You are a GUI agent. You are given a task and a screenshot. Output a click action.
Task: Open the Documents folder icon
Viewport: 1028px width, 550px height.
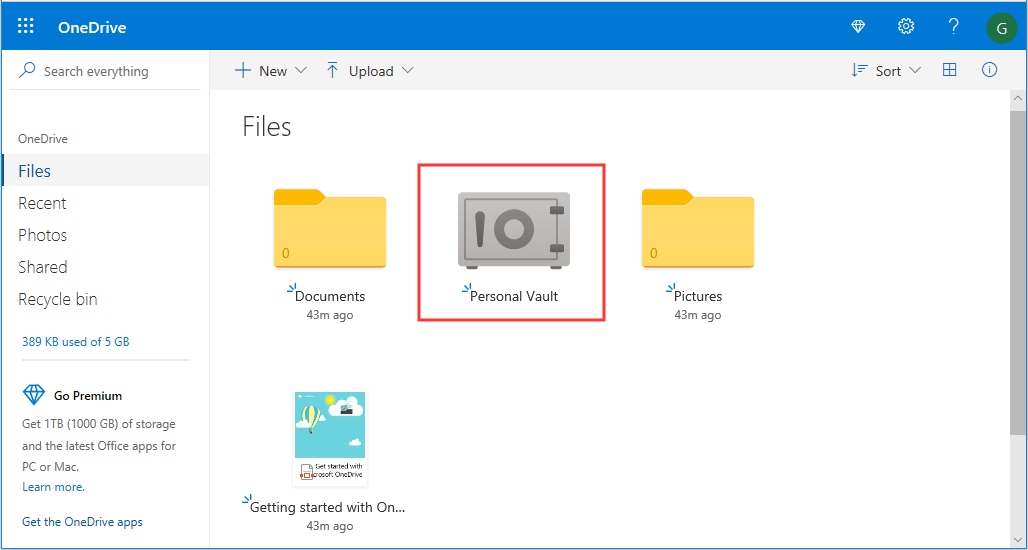[x=330, y=228]
